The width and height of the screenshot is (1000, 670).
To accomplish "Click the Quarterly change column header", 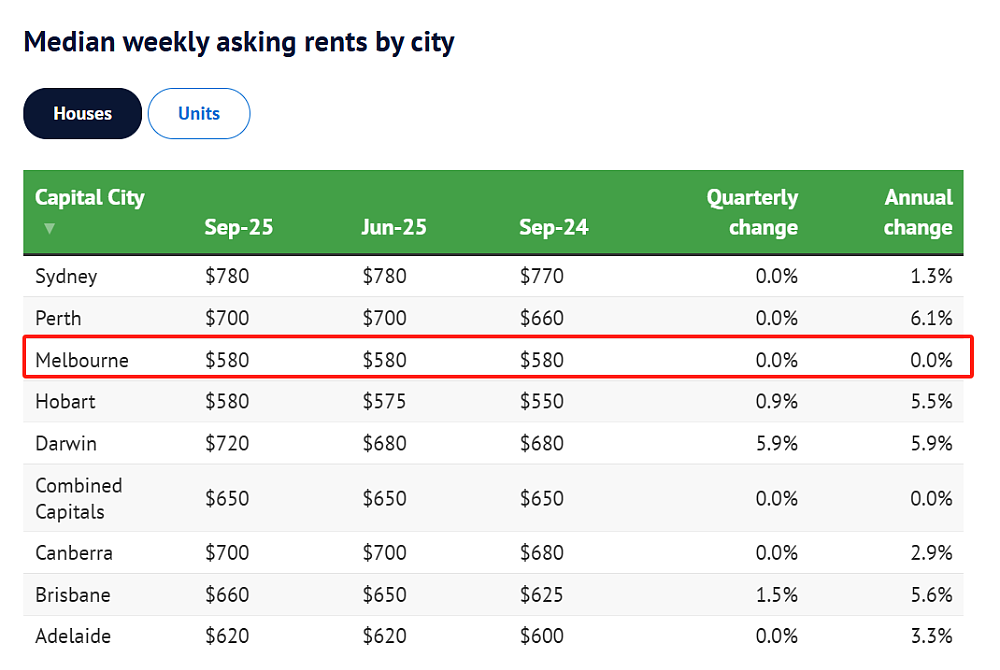I will point(752,212).
